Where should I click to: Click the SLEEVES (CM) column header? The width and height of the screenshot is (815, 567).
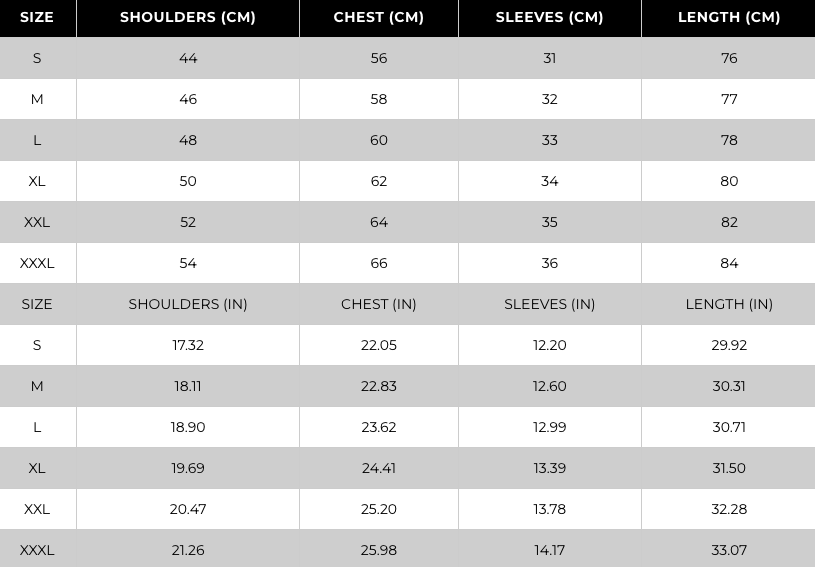point(549,17)
